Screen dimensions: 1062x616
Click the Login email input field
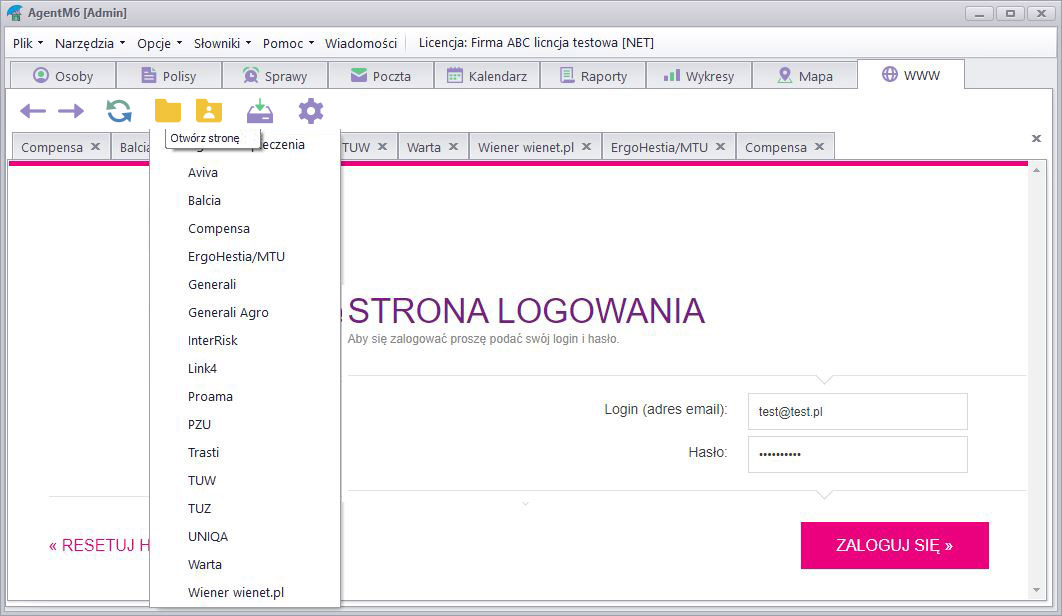coord(857,411)
